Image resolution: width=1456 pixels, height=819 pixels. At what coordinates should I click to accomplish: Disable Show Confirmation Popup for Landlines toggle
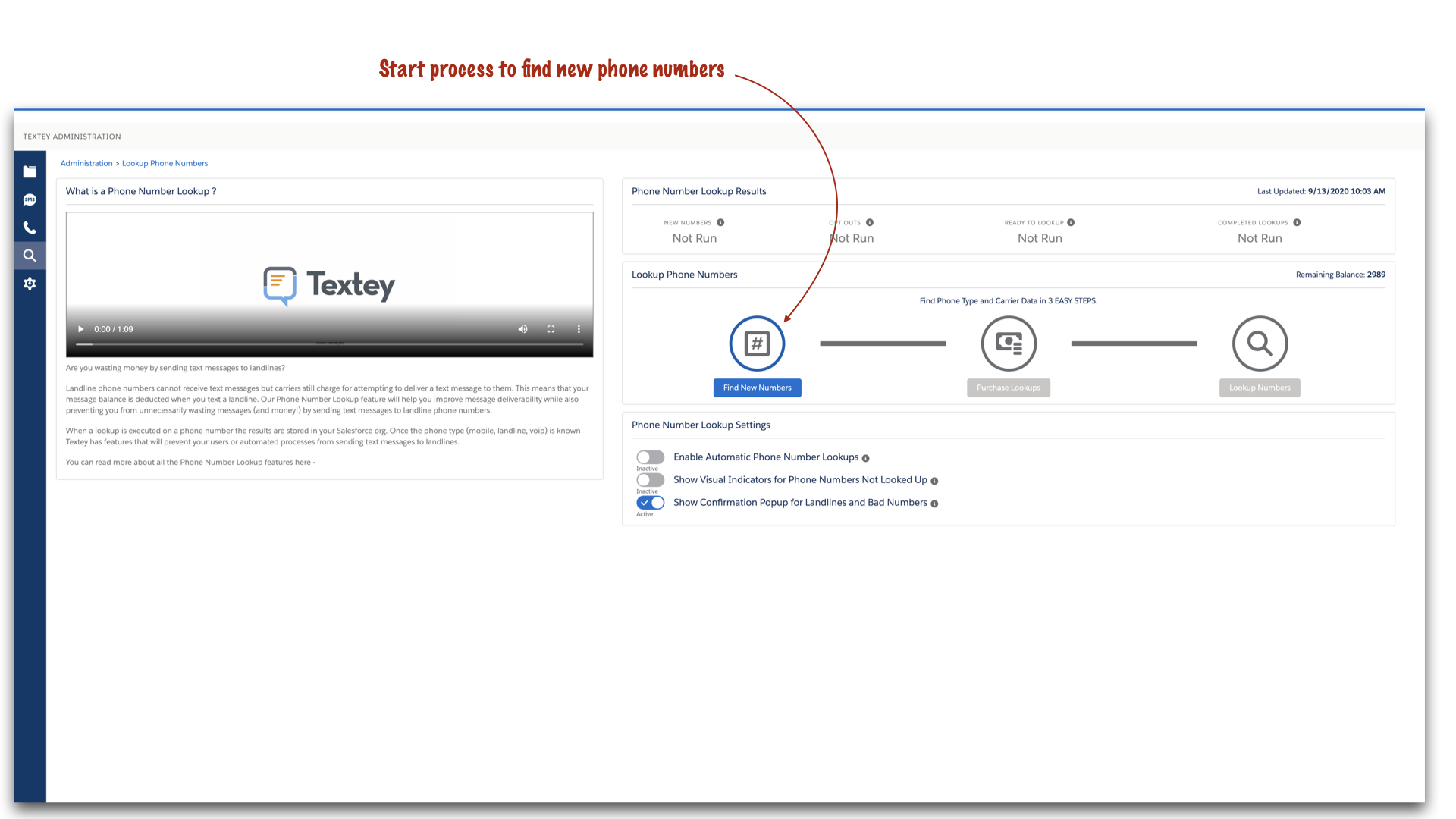(x=651, y=503)
